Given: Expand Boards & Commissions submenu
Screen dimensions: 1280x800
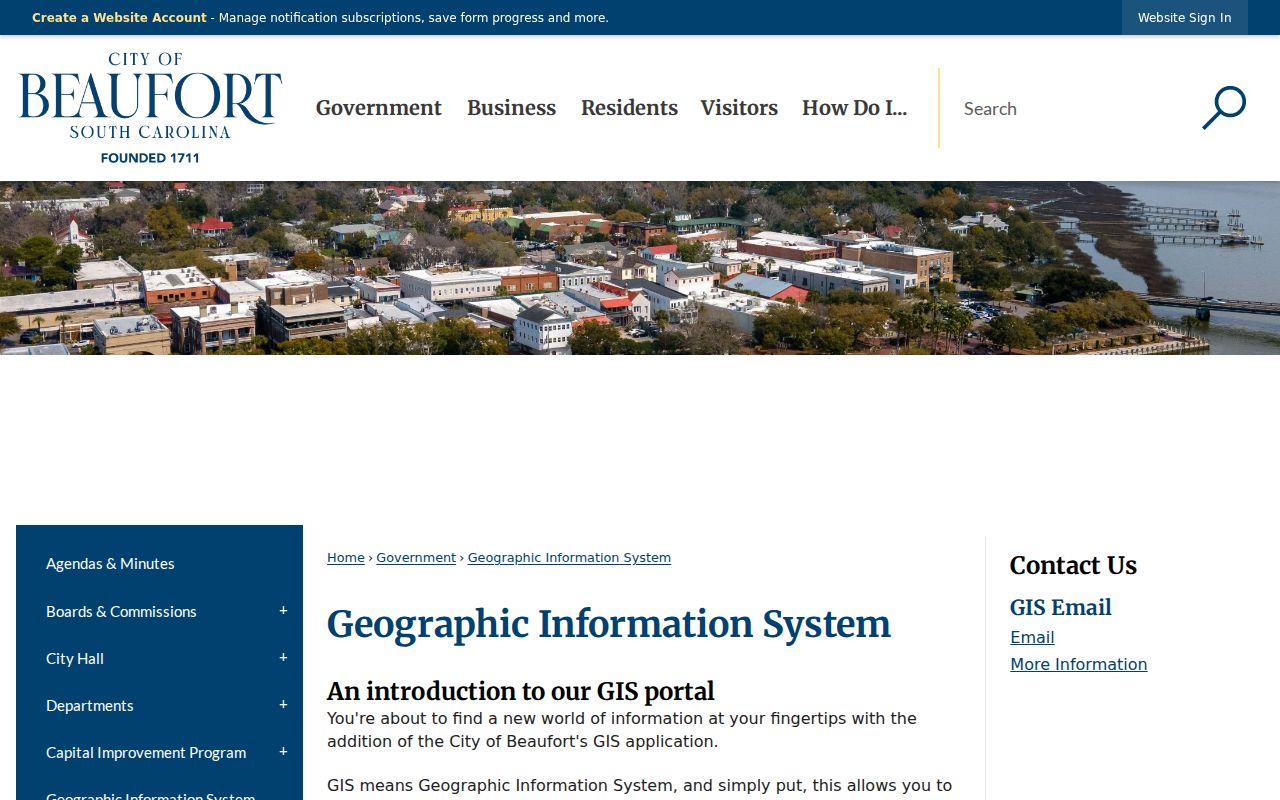Looking at the screenshot, I should tap(283, 611).
